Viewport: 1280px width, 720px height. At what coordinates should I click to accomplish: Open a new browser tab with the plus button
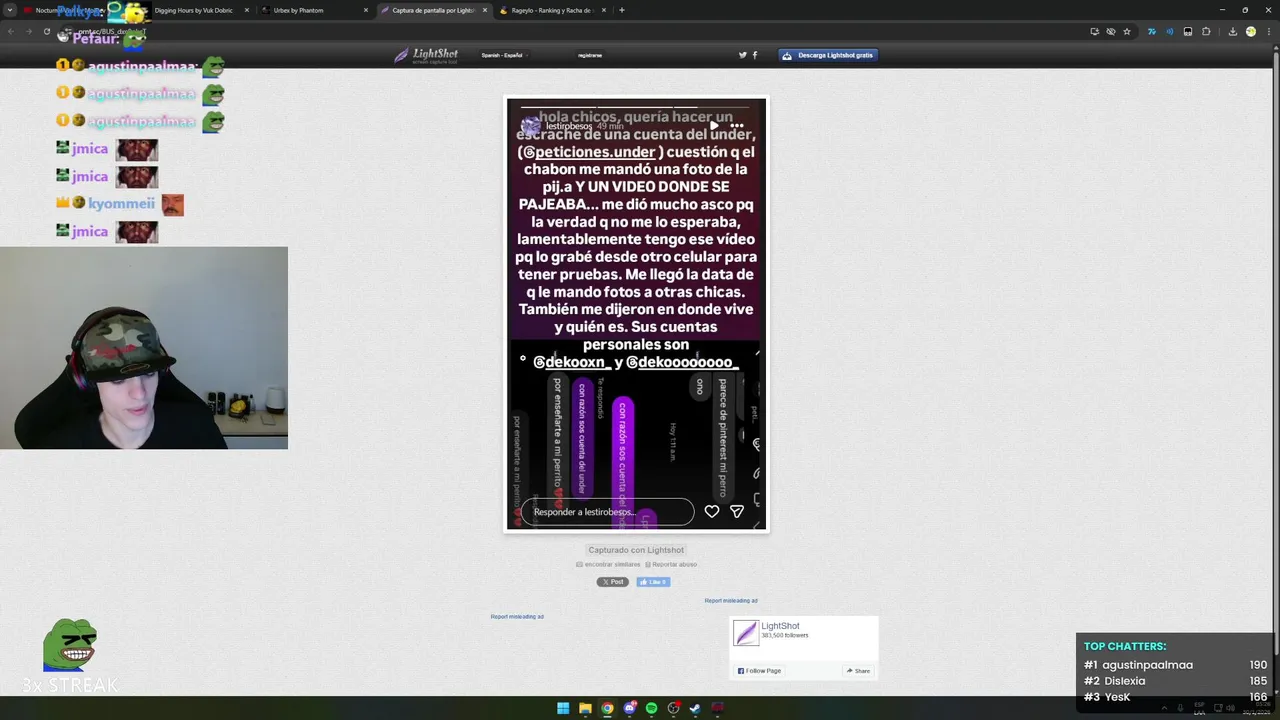coord(622,10)
